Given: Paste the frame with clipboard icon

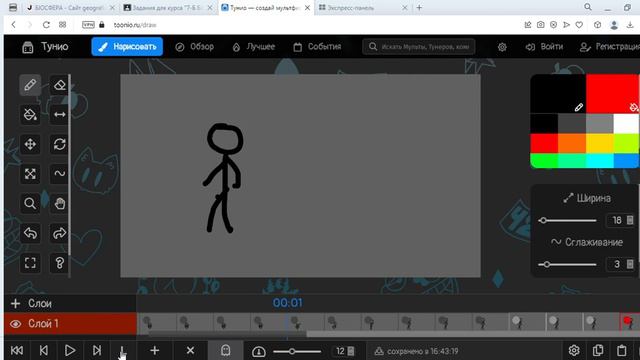Looking at the screenshot, I should (622, 351).
